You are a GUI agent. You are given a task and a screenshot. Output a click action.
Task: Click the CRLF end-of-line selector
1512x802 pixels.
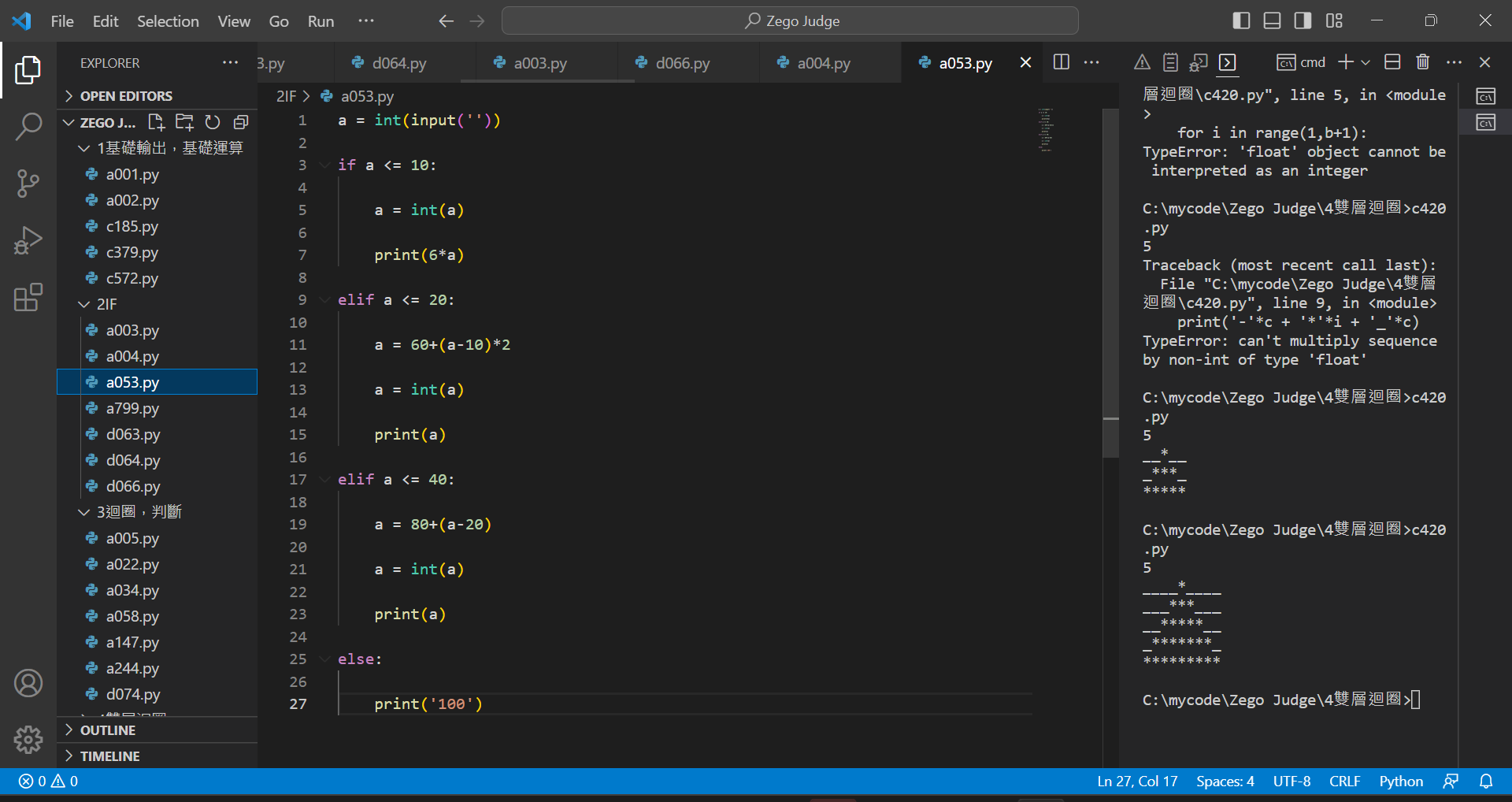pyautogui.click(x=1344, y=781)
